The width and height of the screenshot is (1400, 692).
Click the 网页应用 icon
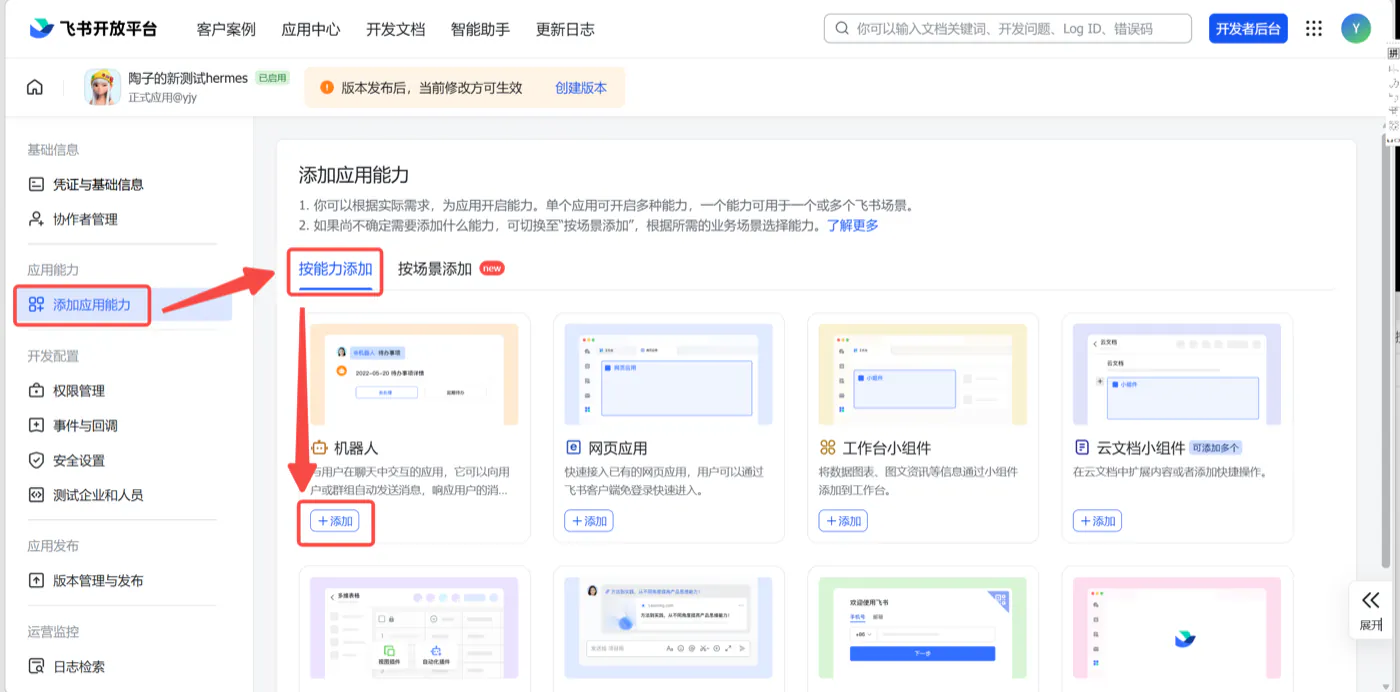point(574,448)
